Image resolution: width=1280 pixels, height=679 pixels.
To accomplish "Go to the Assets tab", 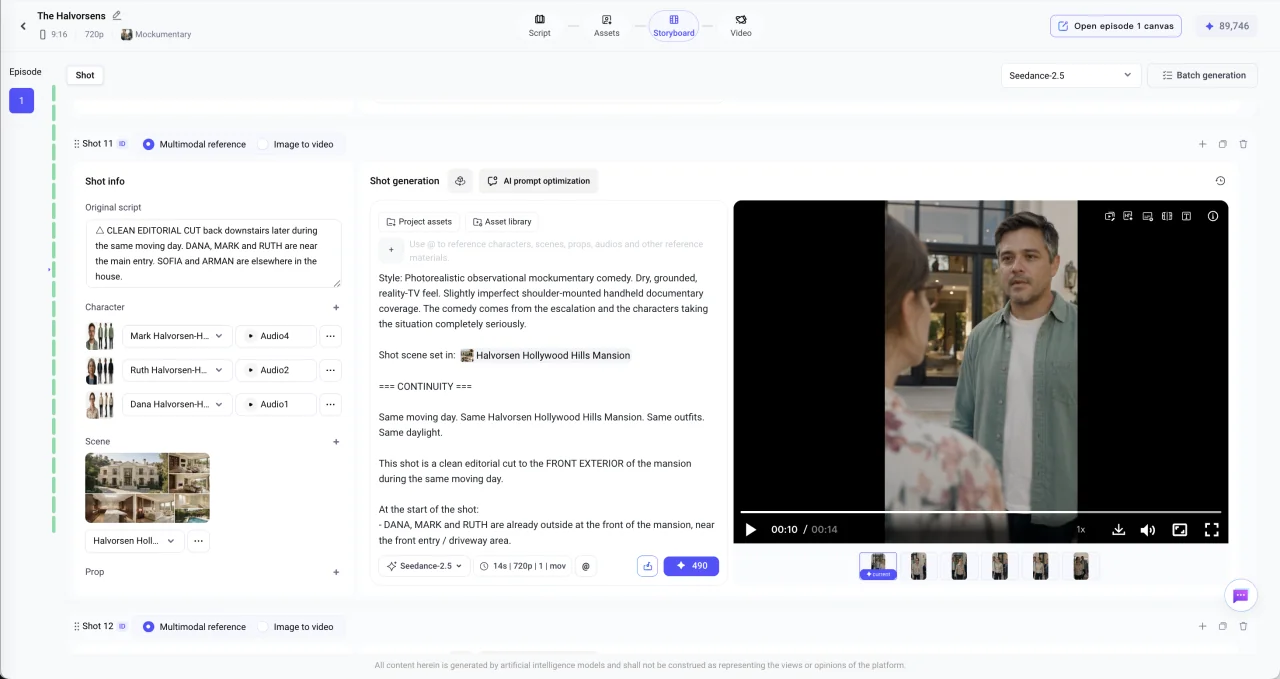I will point(607,25).
